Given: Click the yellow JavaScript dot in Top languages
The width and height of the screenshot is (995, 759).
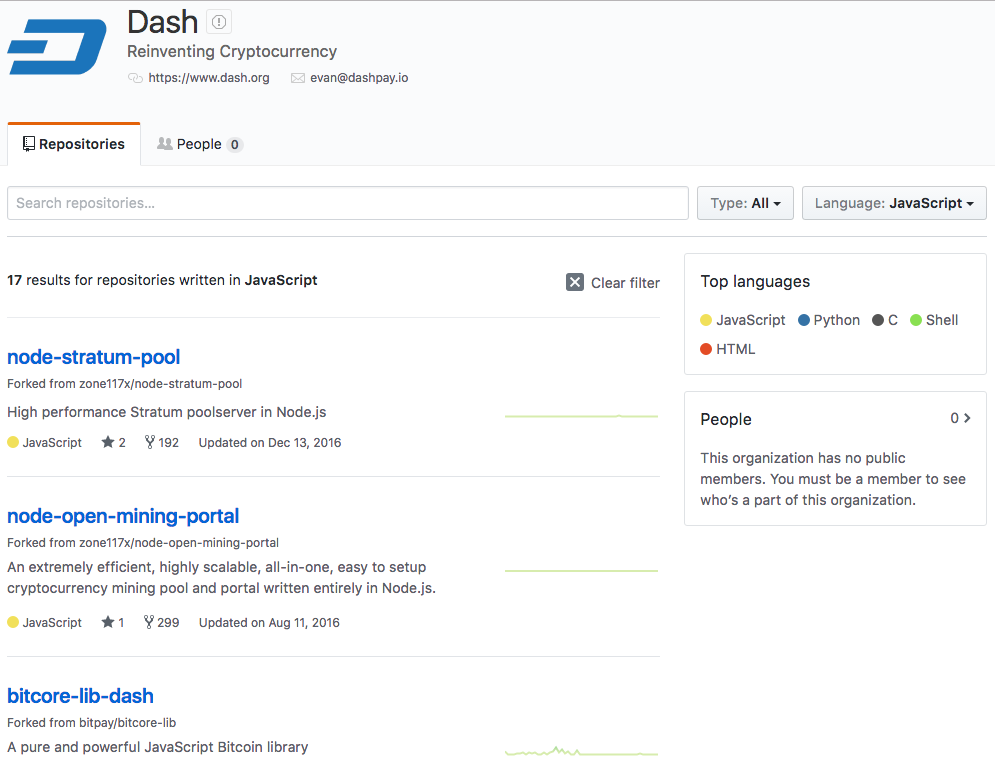Looking at the screenshot, I should (x=706, y=320).
